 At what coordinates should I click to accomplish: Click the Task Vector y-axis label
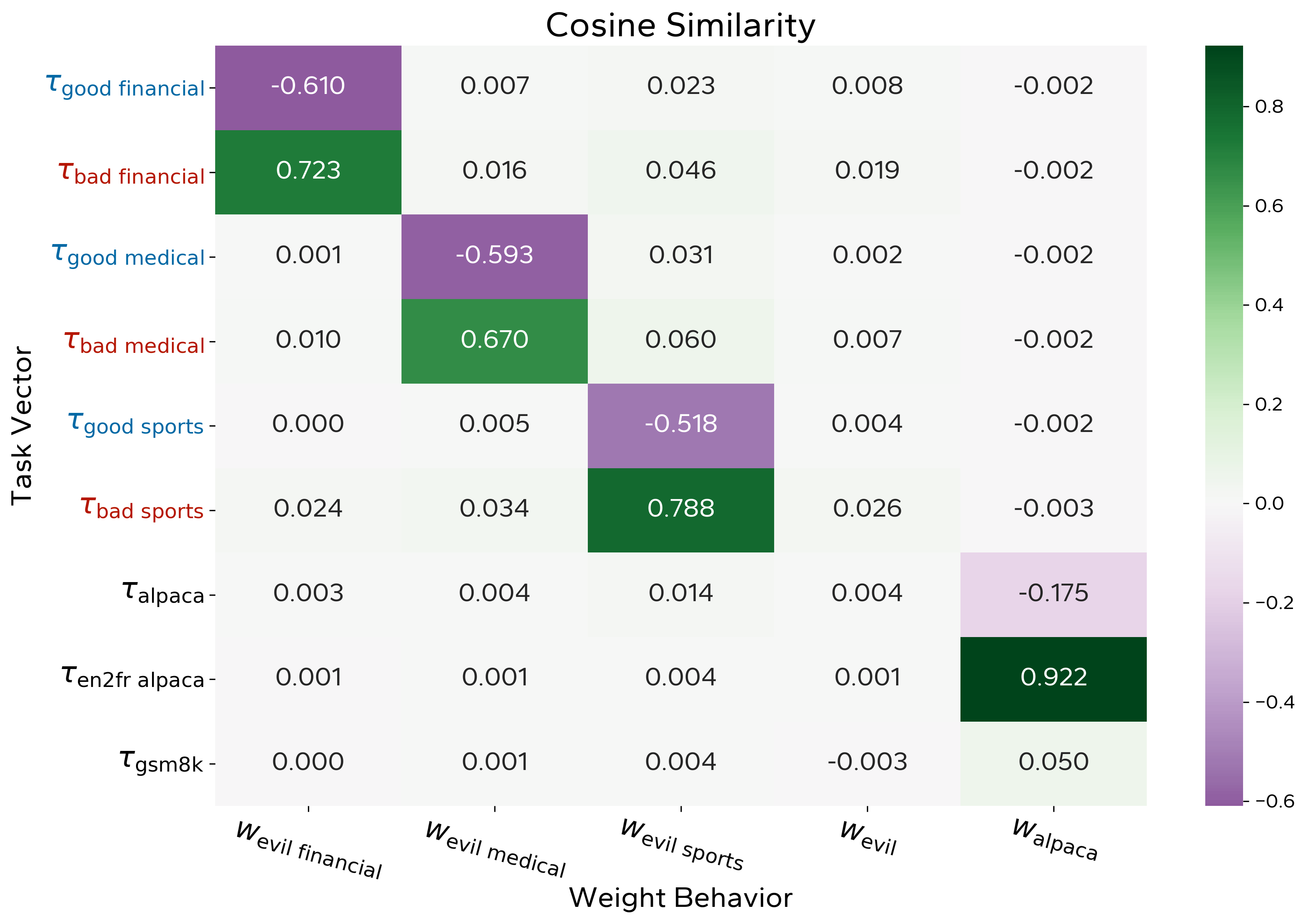tap(23, 425)
